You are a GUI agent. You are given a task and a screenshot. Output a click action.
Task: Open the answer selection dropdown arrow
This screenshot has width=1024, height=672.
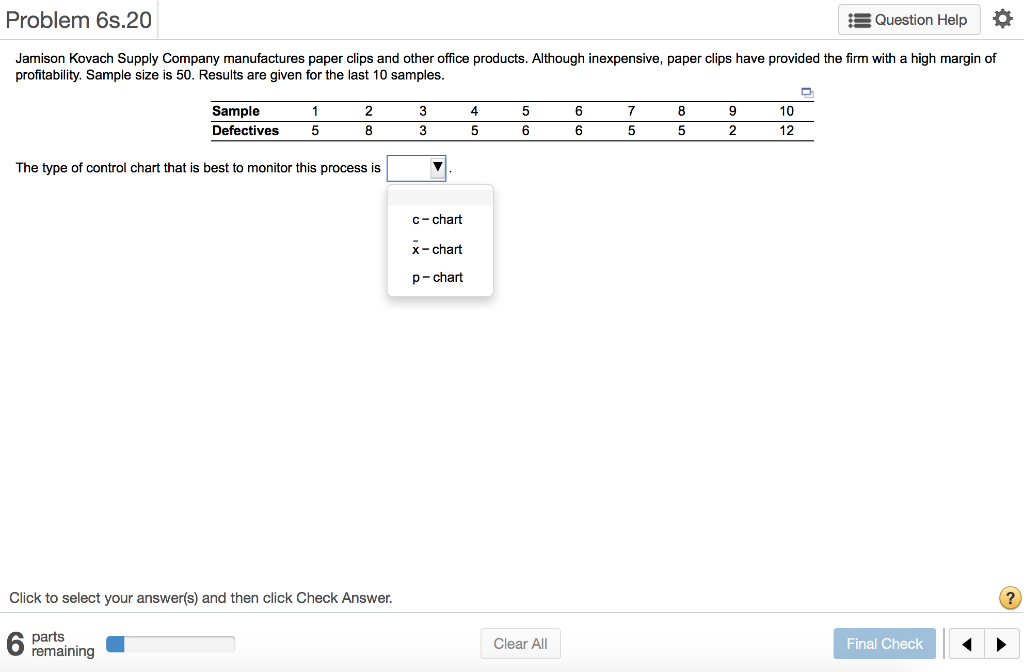coord(437,167)
